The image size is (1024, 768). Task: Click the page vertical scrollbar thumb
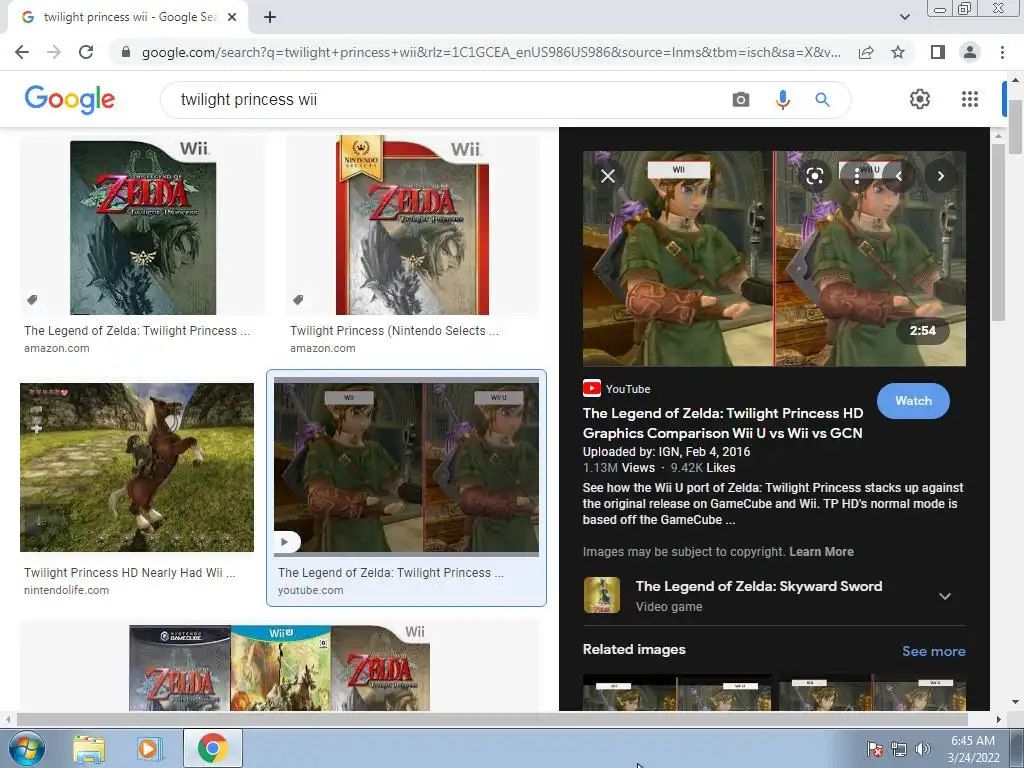tap(1014, 127)
